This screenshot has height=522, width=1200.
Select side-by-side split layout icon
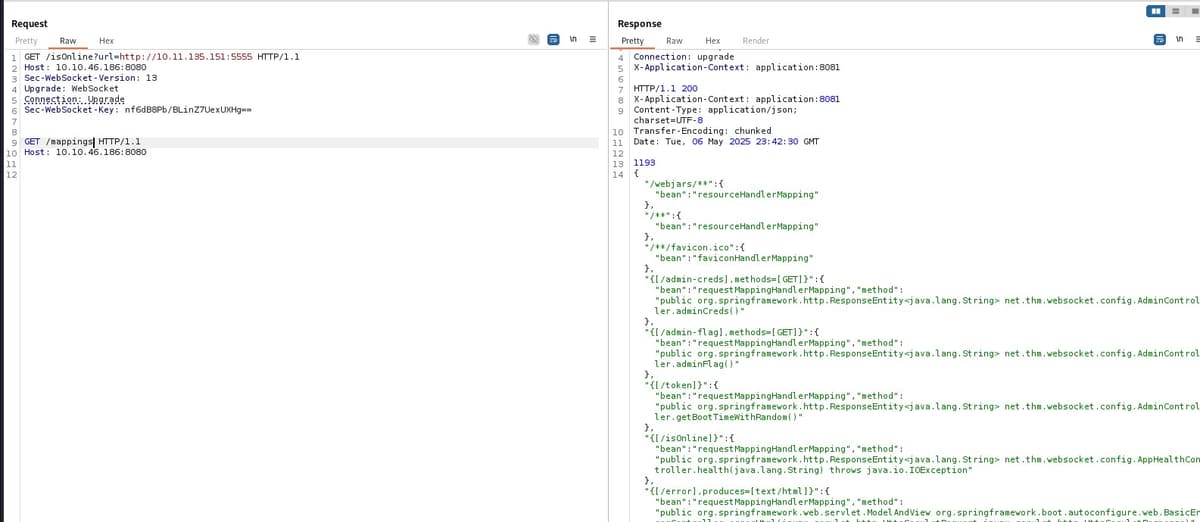point(1157,11)
